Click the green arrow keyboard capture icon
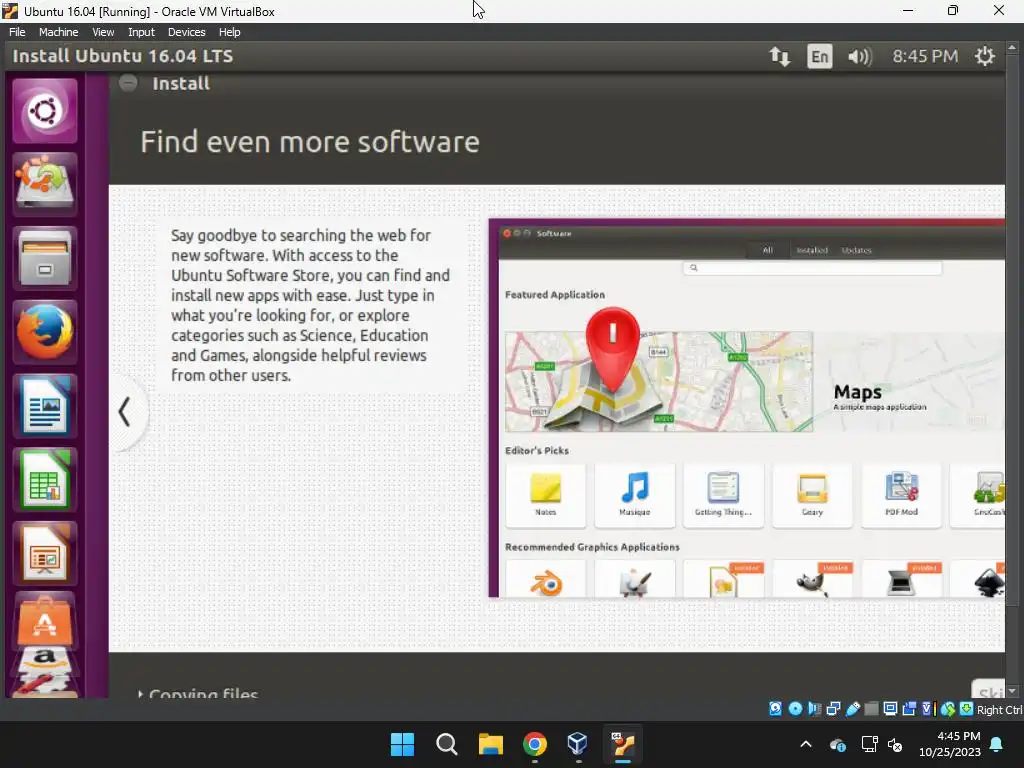The image size is (1024, 768). [x=967, y=709]
